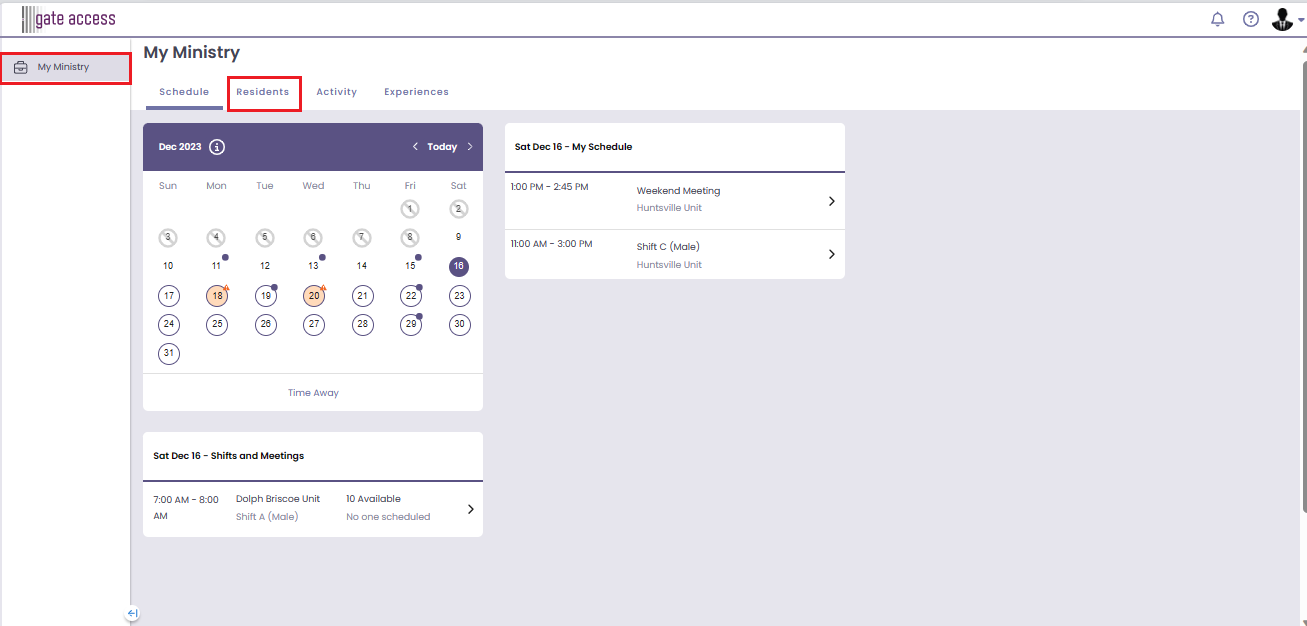
Task: Select December 30 on the calendar
Action: 459,324
